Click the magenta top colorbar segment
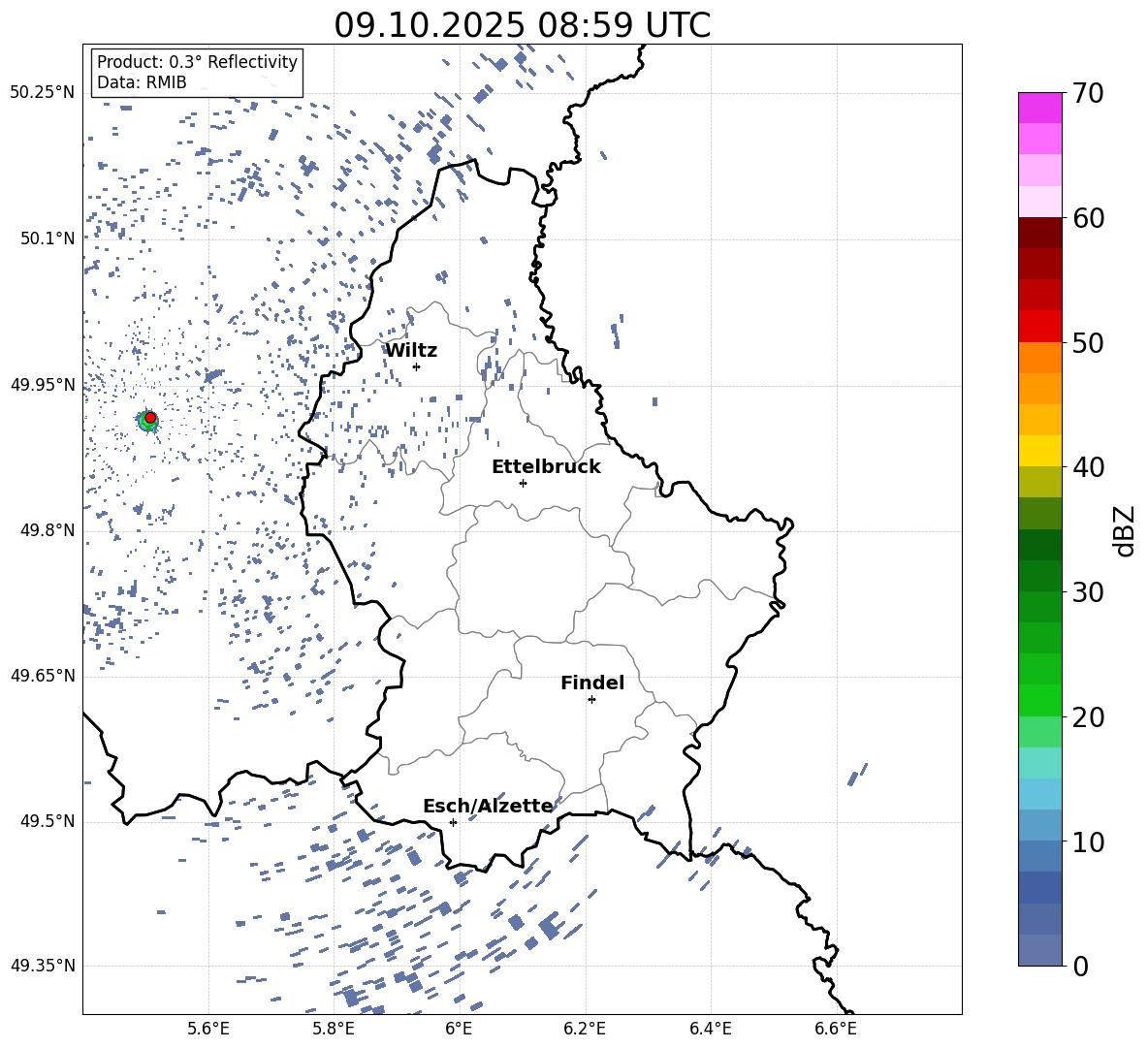Screen dimensions: 1148x1048 (1040, 109)
